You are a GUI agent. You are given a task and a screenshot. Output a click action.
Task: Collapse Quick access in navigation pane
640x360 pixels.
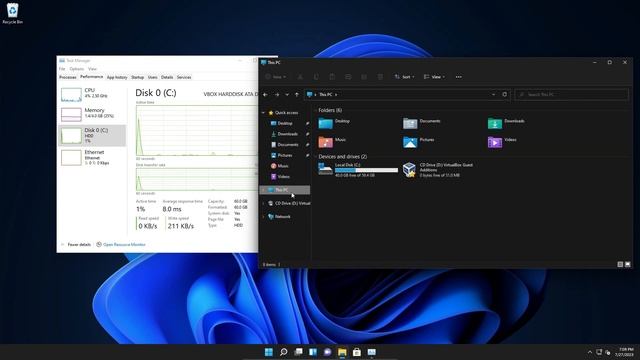tap(263, 113)
